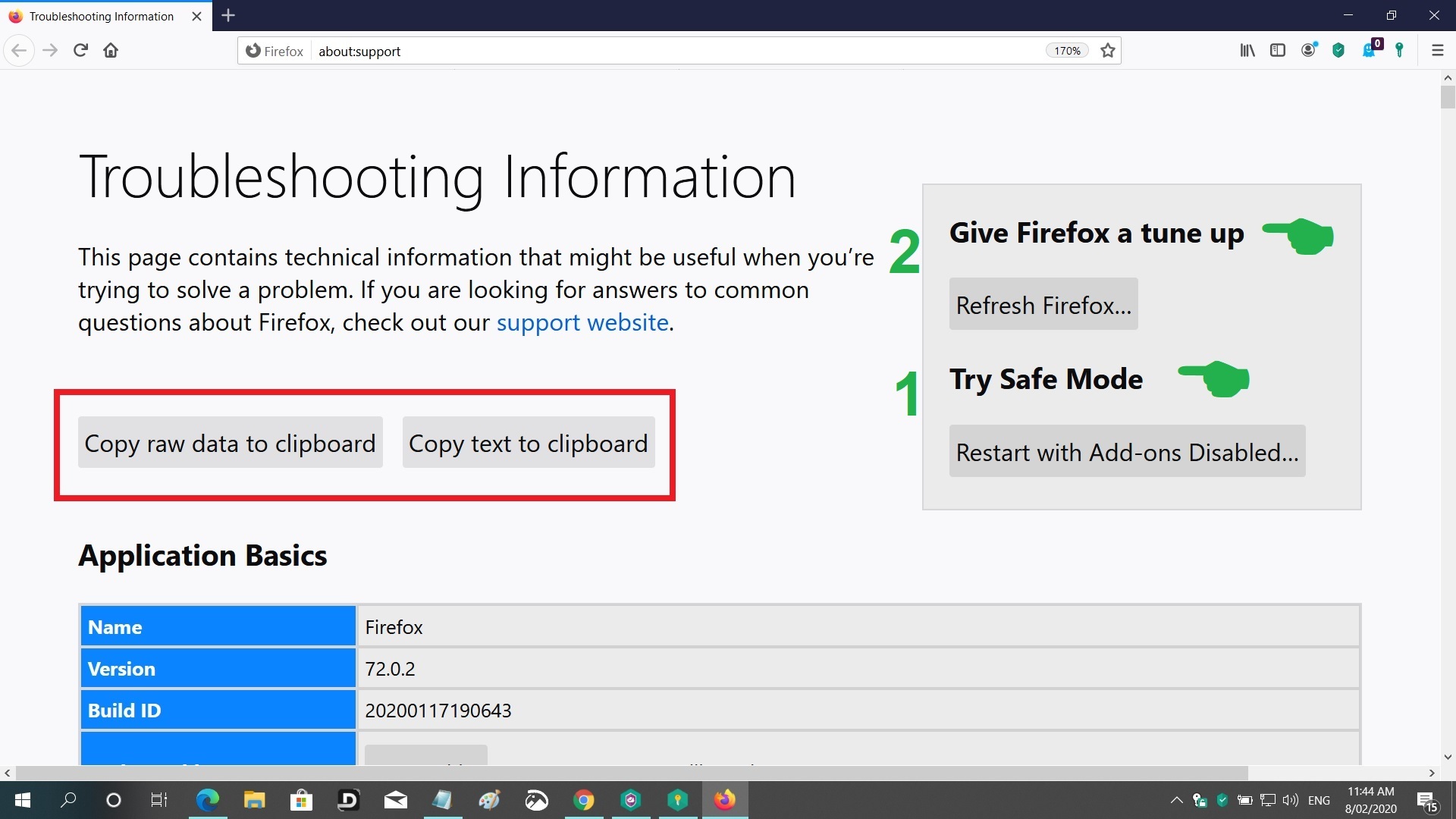Launch Google Chrome from taskbar
The width and height of the screenshot is (1456, 819).
point(583,800)
